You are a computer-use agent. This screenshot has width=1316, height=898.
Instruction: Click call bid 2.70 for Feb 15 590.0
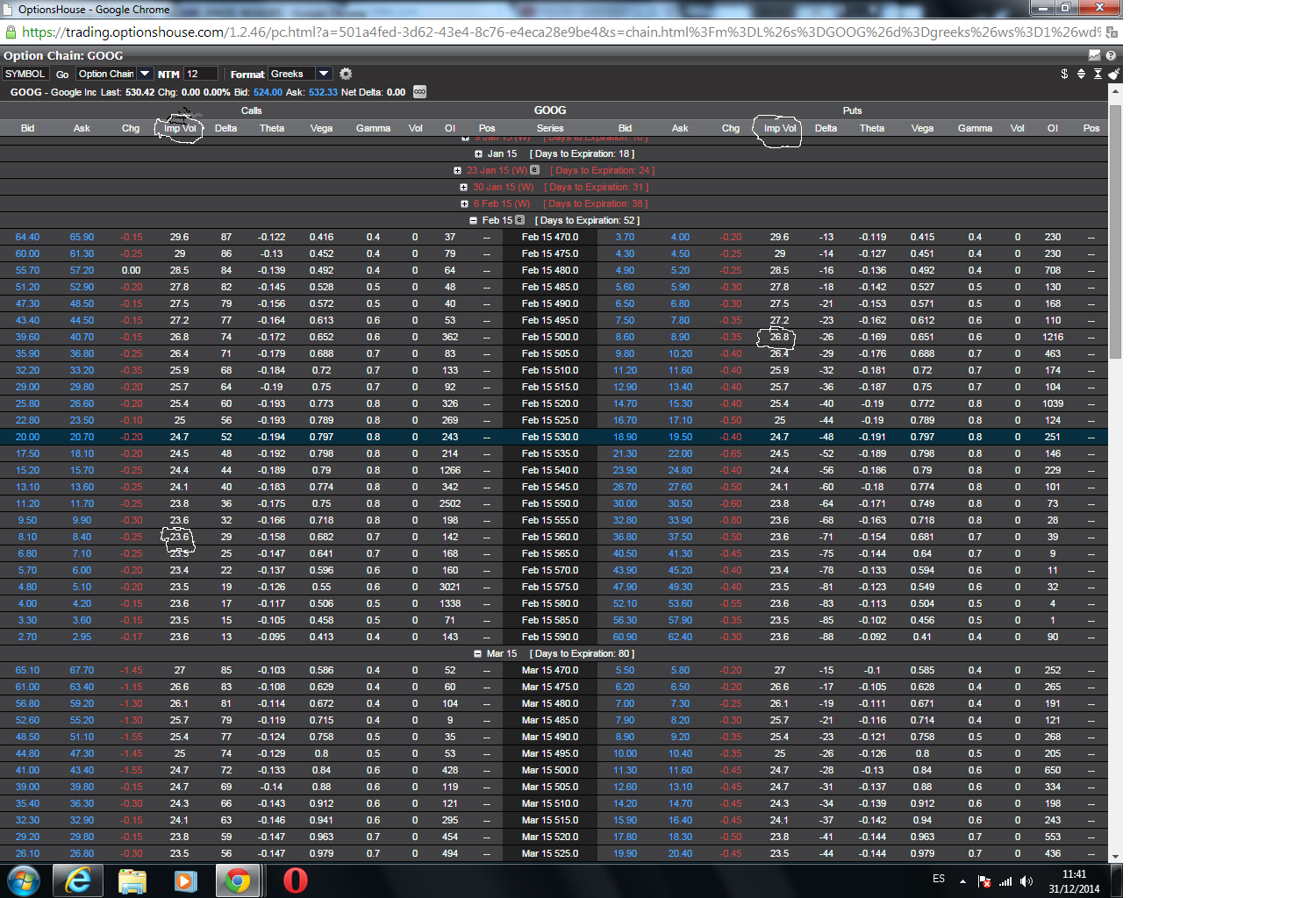pyautogui.click(x=27, y=637)
